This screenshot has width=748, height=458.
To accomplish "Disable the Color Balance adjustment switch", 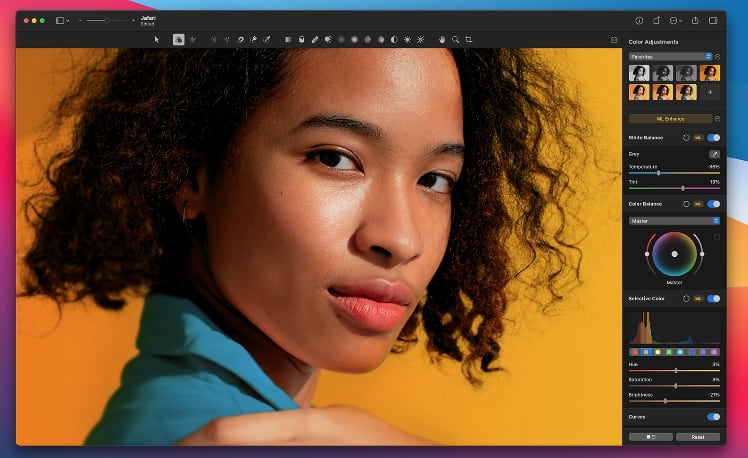I will 713,203.
